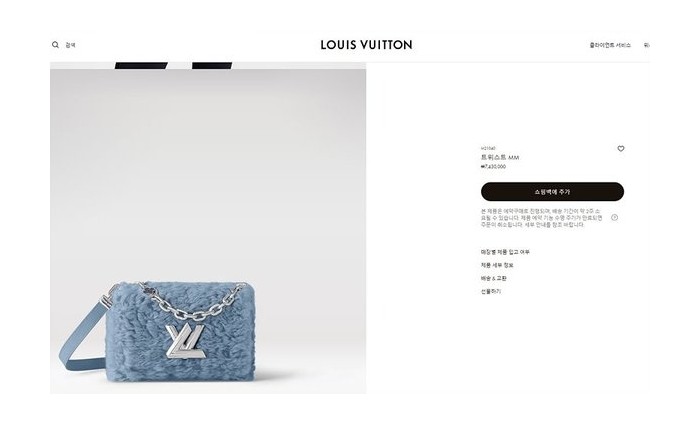Read the pre-order notice paragraph
This screenshot has height=424, width=700.
(x=541, y=218)
